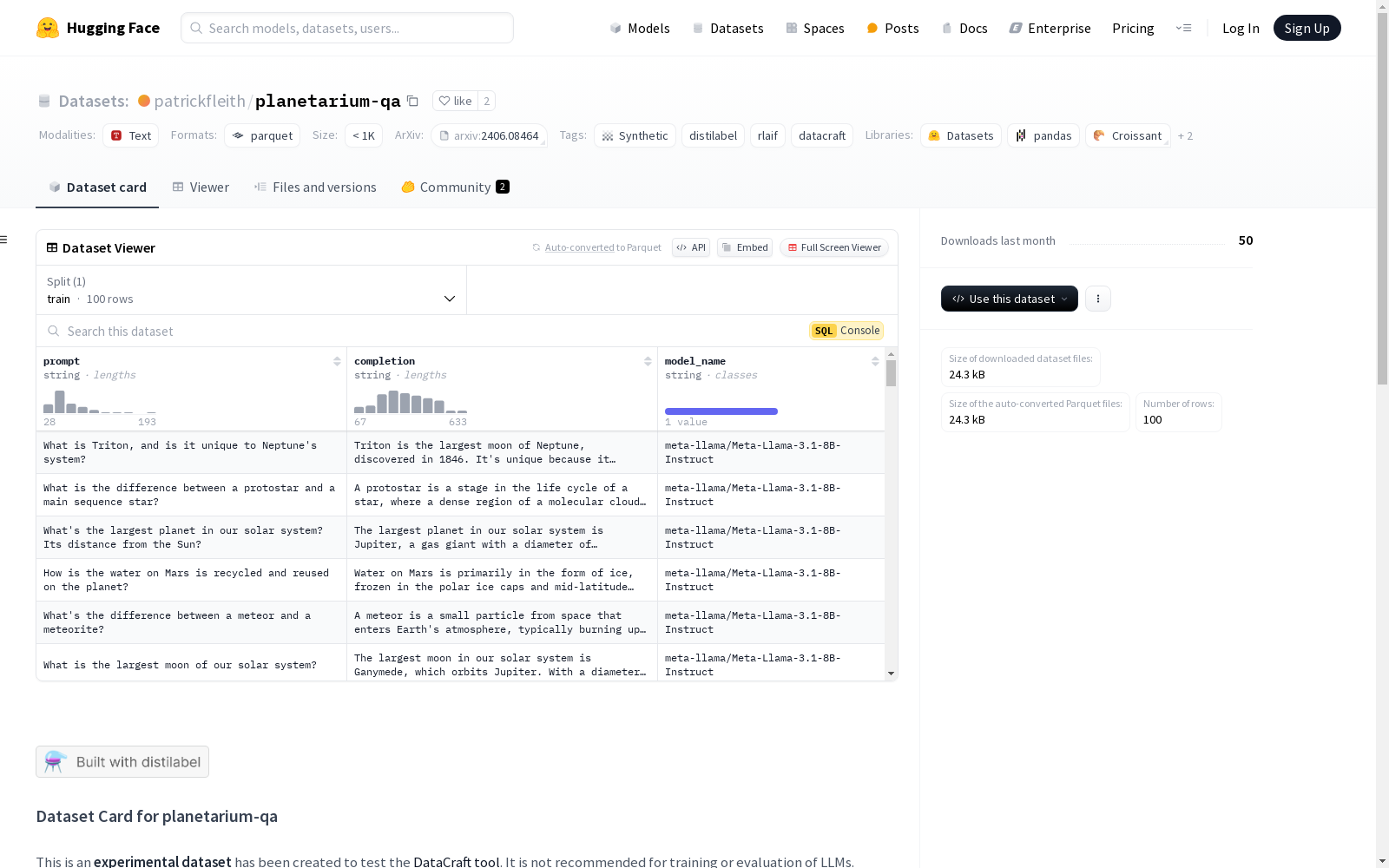Open the Files and versions tab
The width and height of the screenshot is (1389, 868).
pos(315,187)
